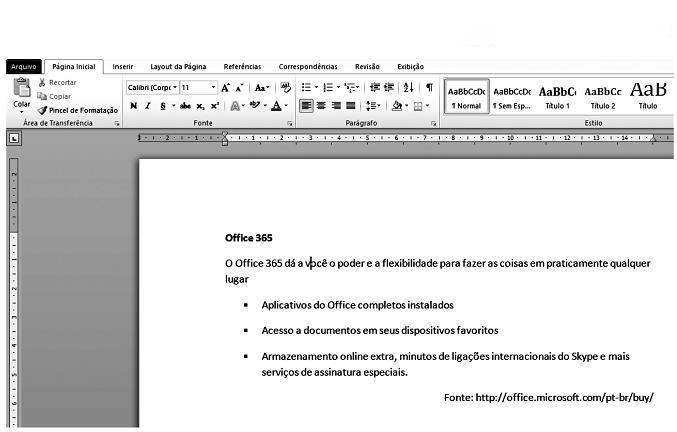Open the Arquivo tab

24,66
